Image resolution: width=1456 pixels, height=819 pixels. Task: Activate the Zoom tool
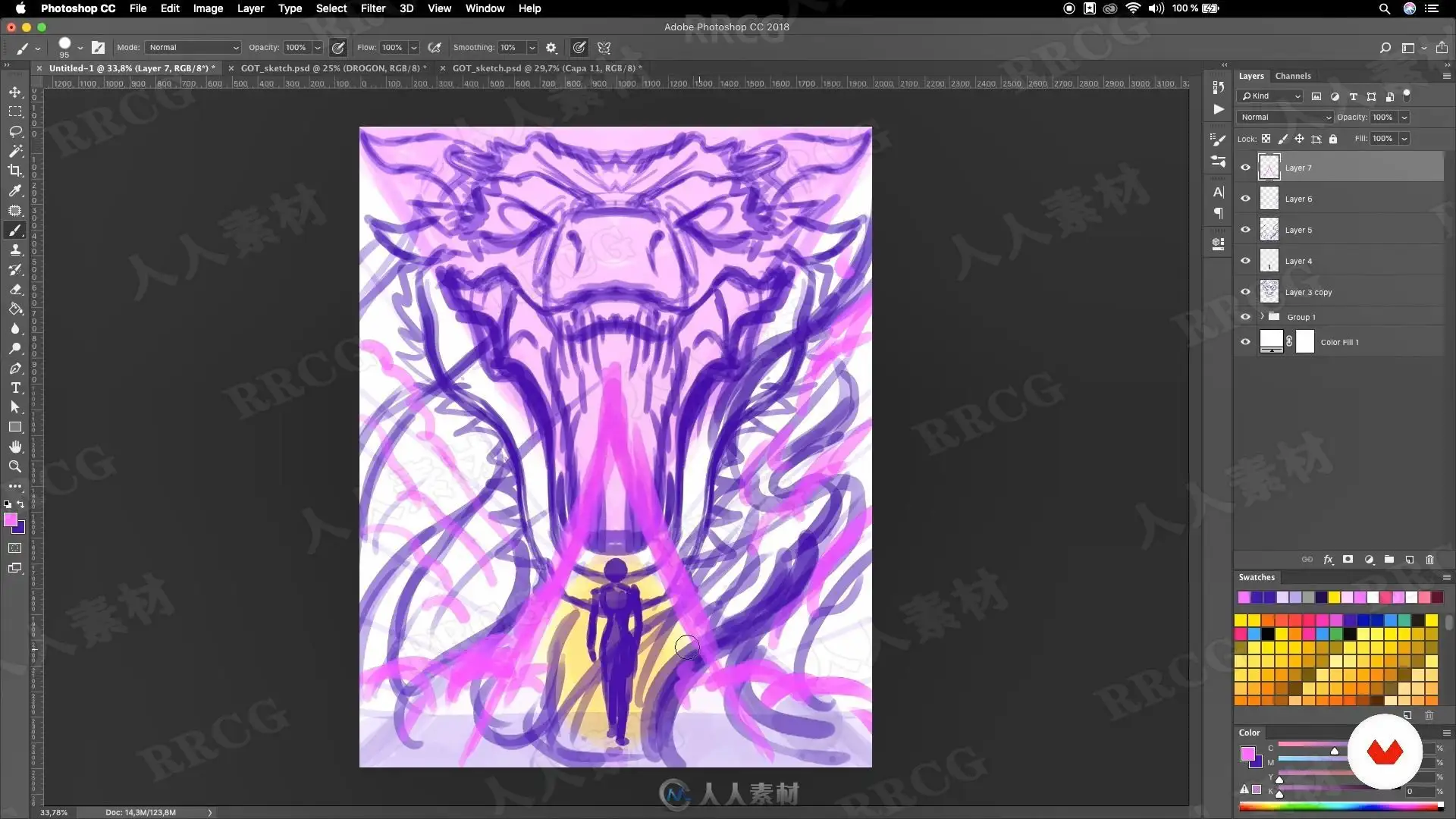click(x=15, y=466)
